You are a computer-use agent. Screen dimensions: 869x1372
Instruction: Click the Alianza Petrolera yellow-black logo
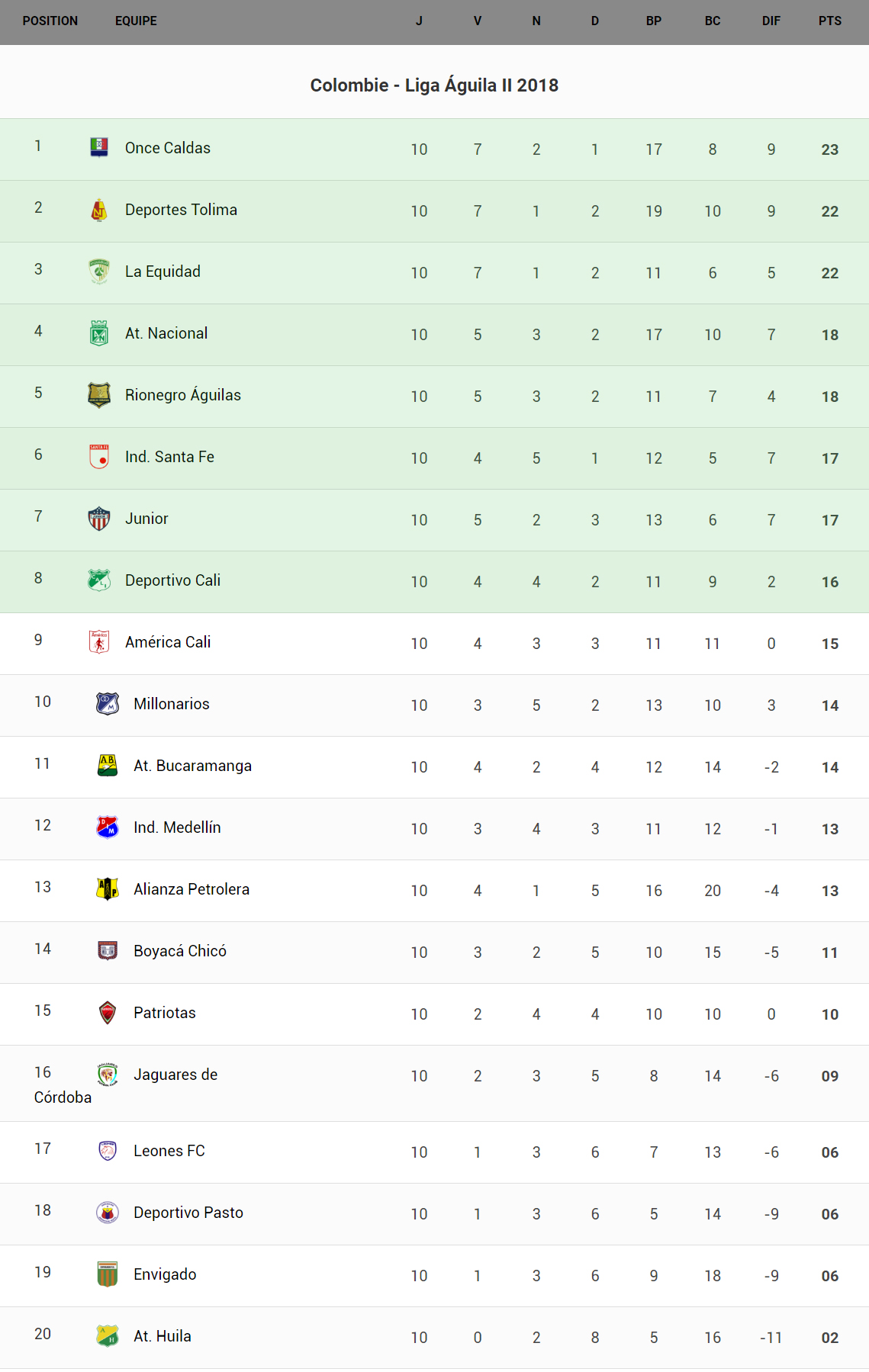pos(108,889)
